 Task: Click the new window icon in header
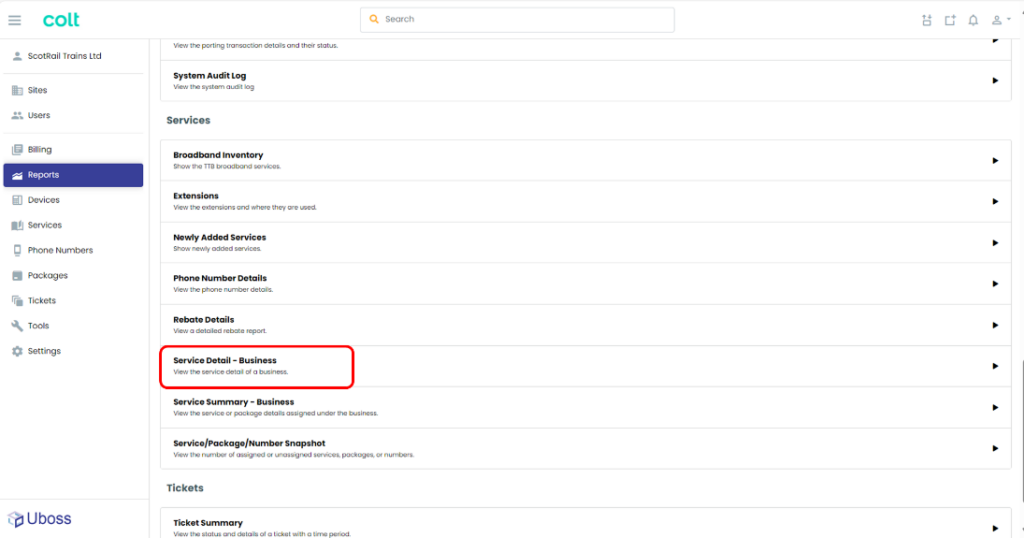[x=950, y=20]
